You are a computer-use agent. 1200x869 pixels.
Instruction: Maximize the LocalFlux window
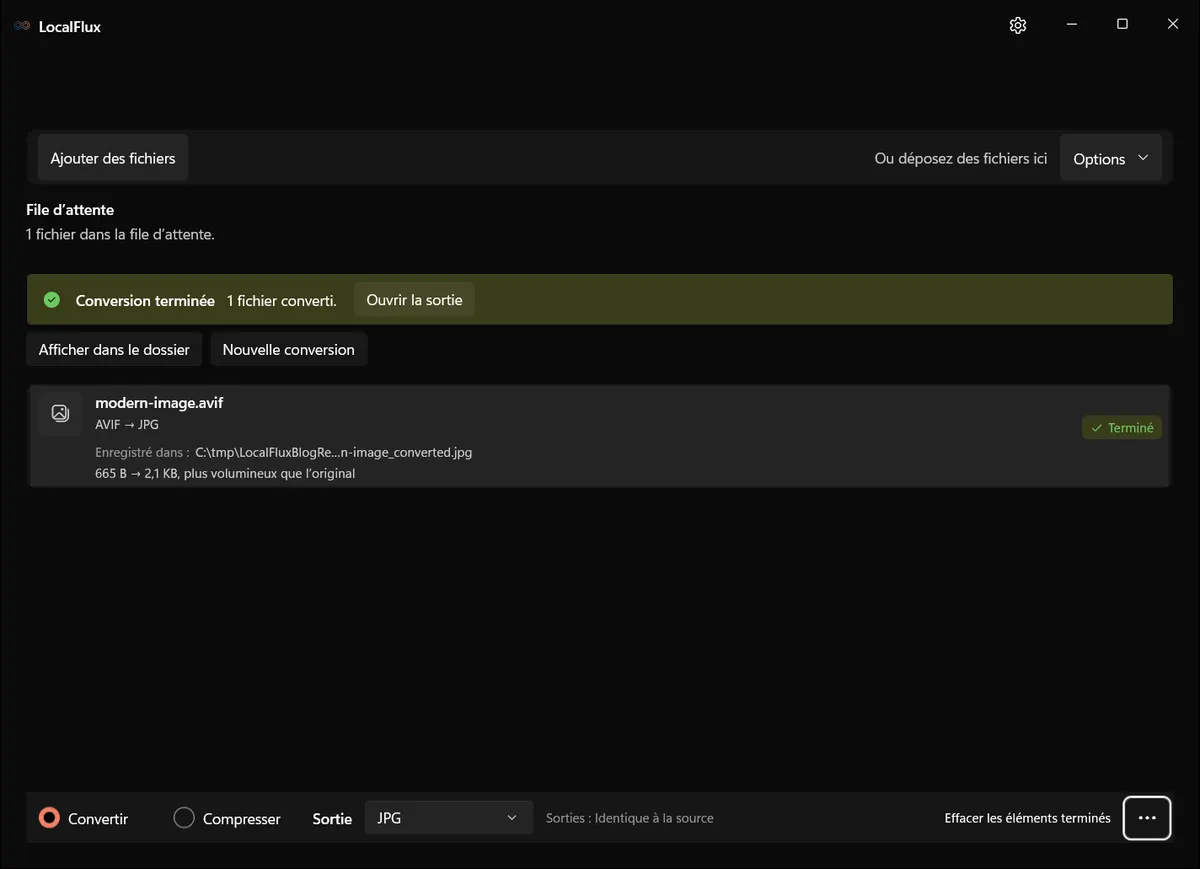1122,25
